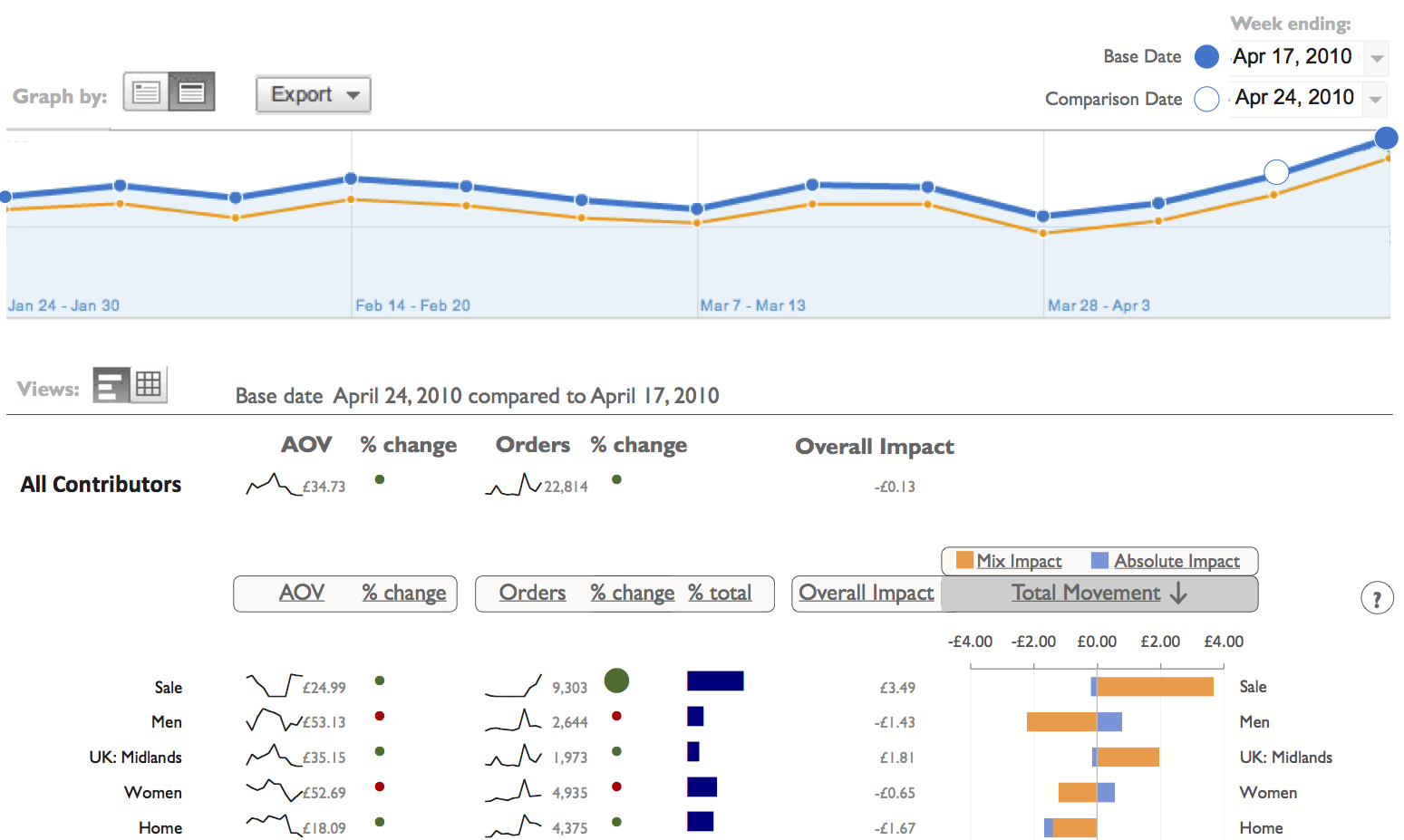1404x840 pixels.
Task: Click the Jan 24 - Jan 30 axis label
Action: click(x=63, y=305)
